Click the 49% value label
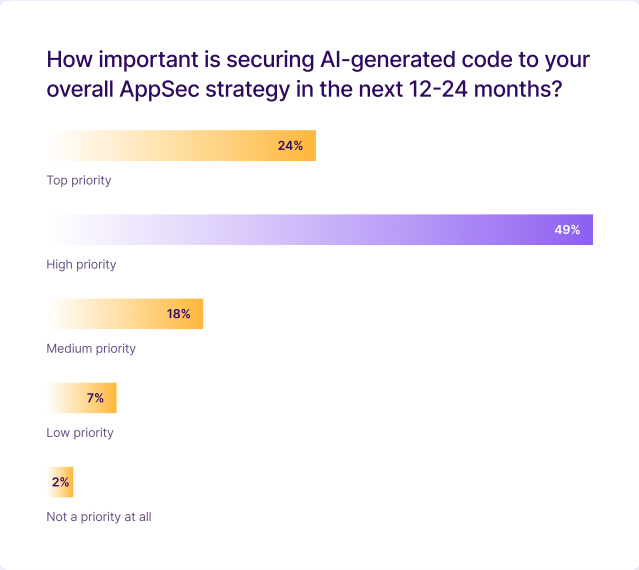 pos(567,230)
